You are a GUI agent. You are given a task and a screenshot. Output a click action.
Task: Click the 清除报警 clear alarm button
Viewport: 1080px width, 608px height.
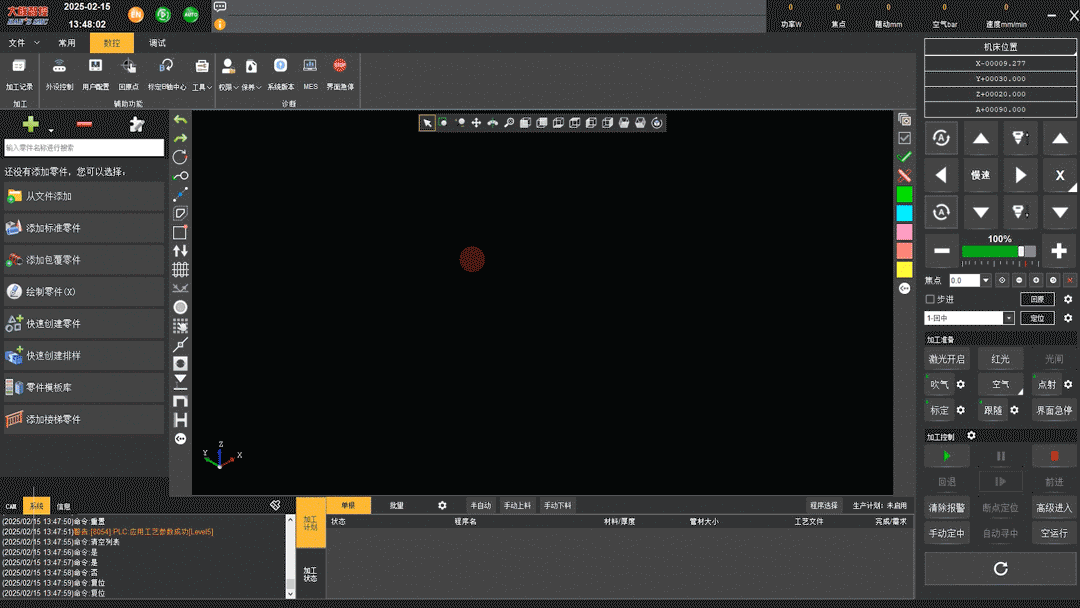tap(946, 508)
